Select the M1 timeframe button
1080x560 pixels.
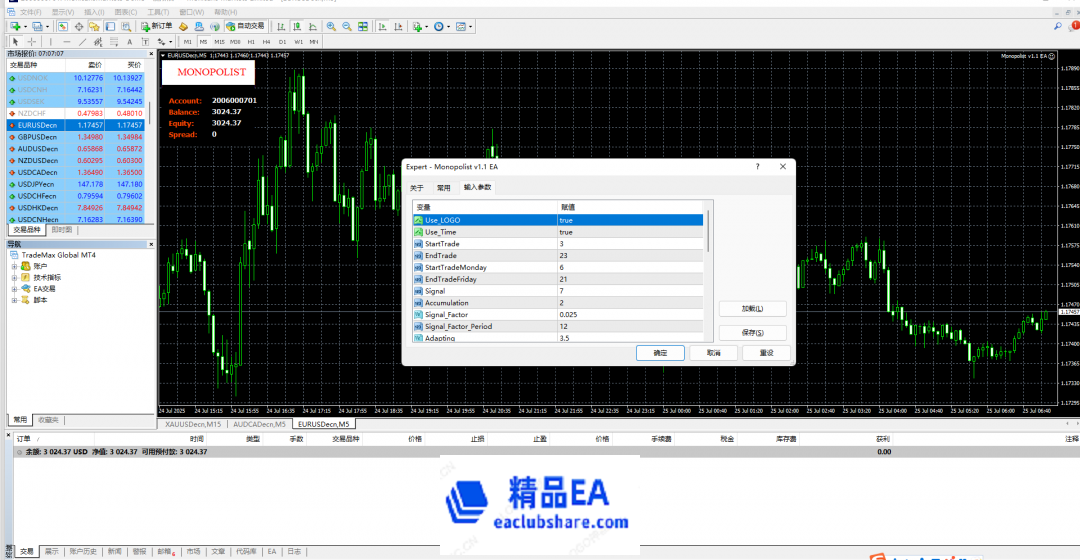[x=187, y=42]
